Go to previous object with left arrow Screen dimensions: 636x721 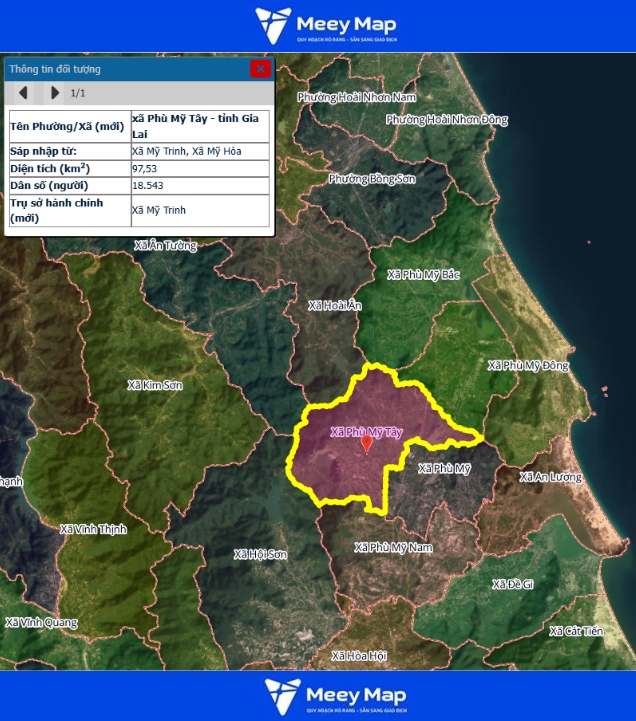click(x=23, y=93)
